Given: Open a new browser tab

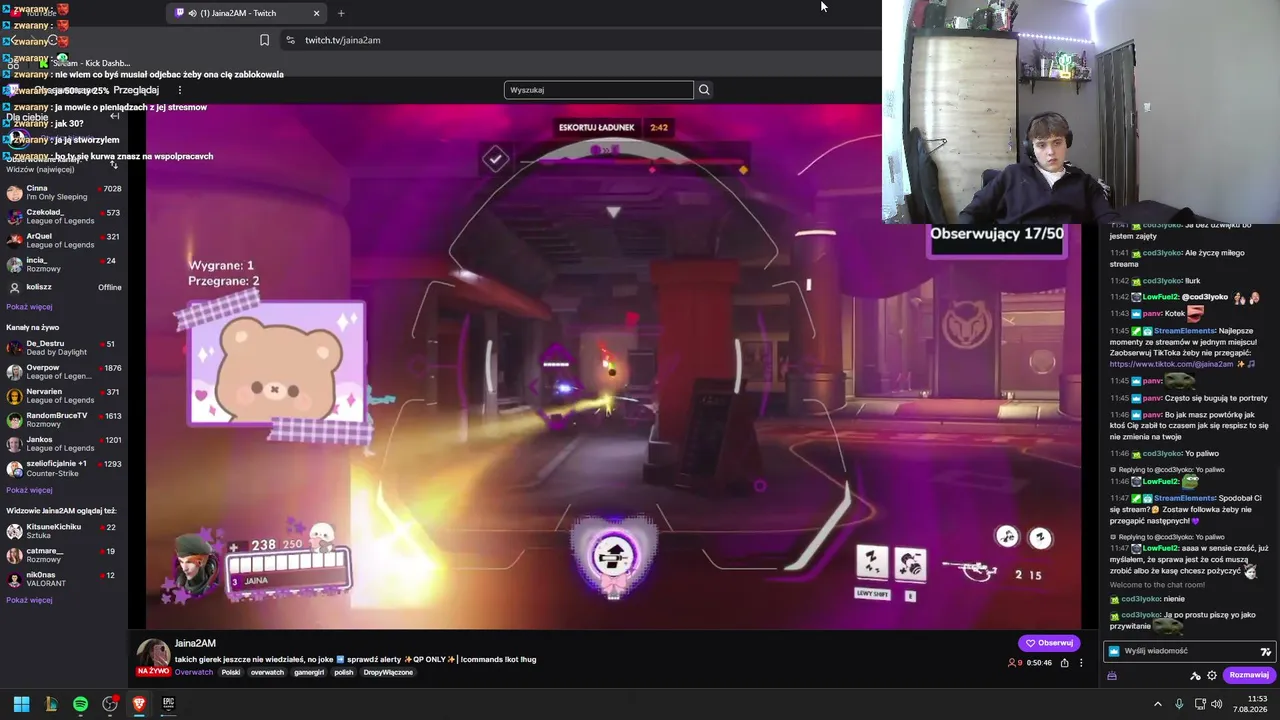Looking at the screenshot, I should 341,13.
